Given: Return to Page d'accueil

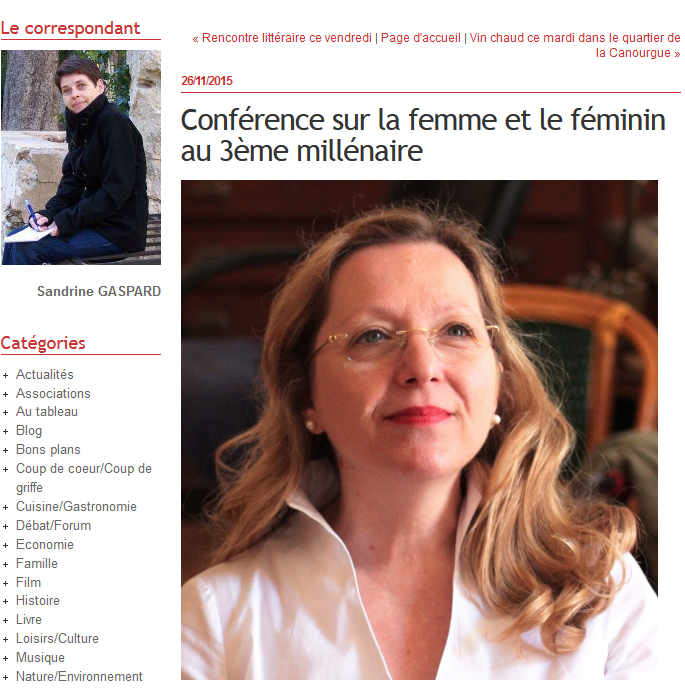Looking at the screenshot, I should (420, 38).
